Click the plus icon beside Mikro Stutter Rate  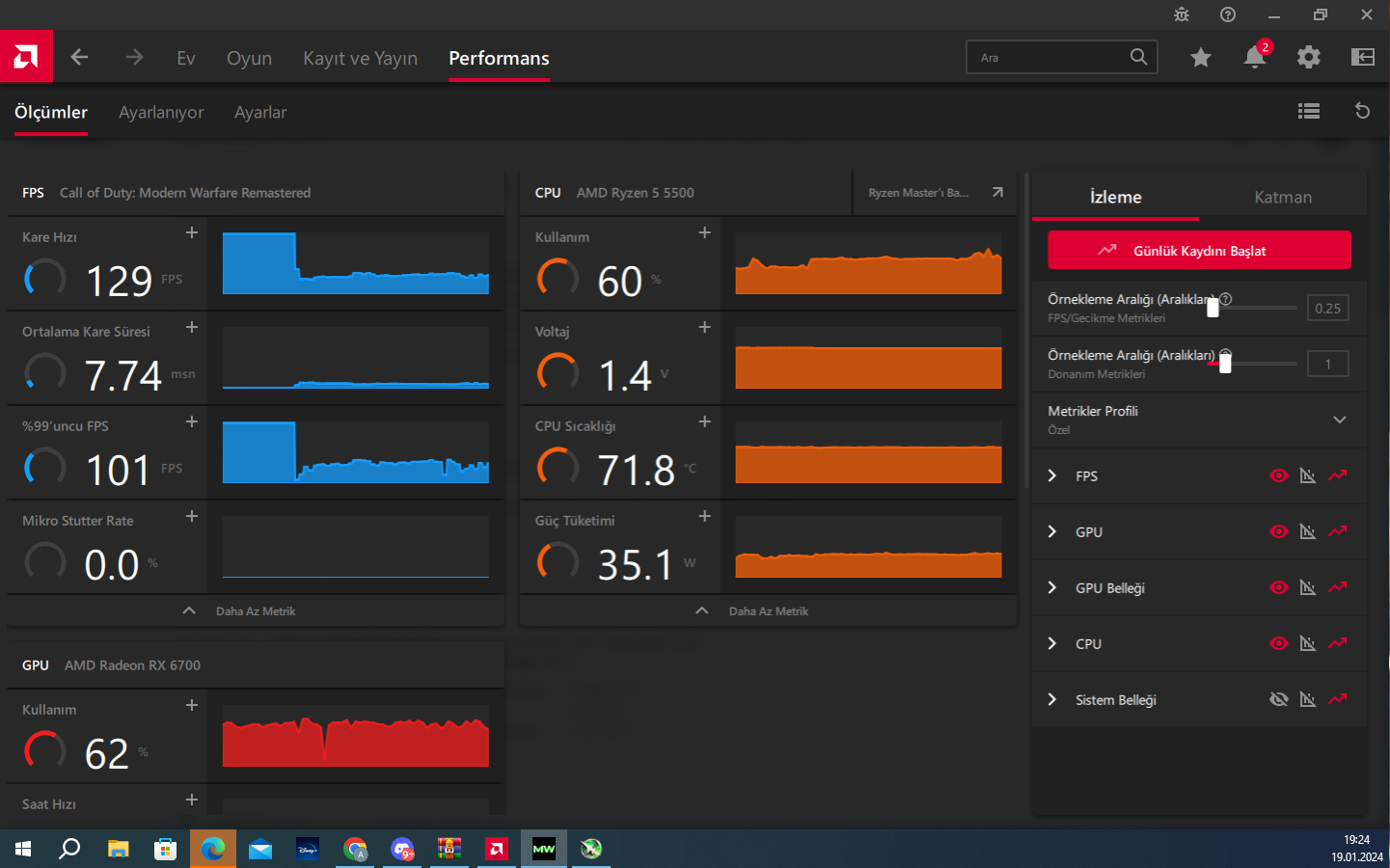[192, 516]
